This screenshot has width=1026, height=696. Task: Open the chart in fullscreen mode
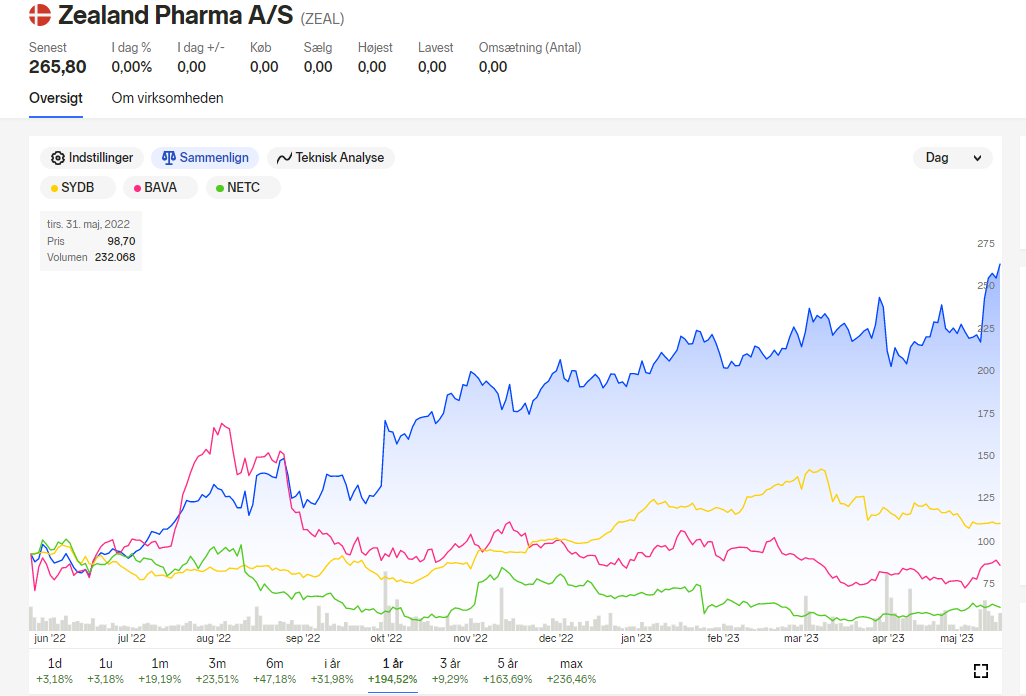click(x=980, y=670)
